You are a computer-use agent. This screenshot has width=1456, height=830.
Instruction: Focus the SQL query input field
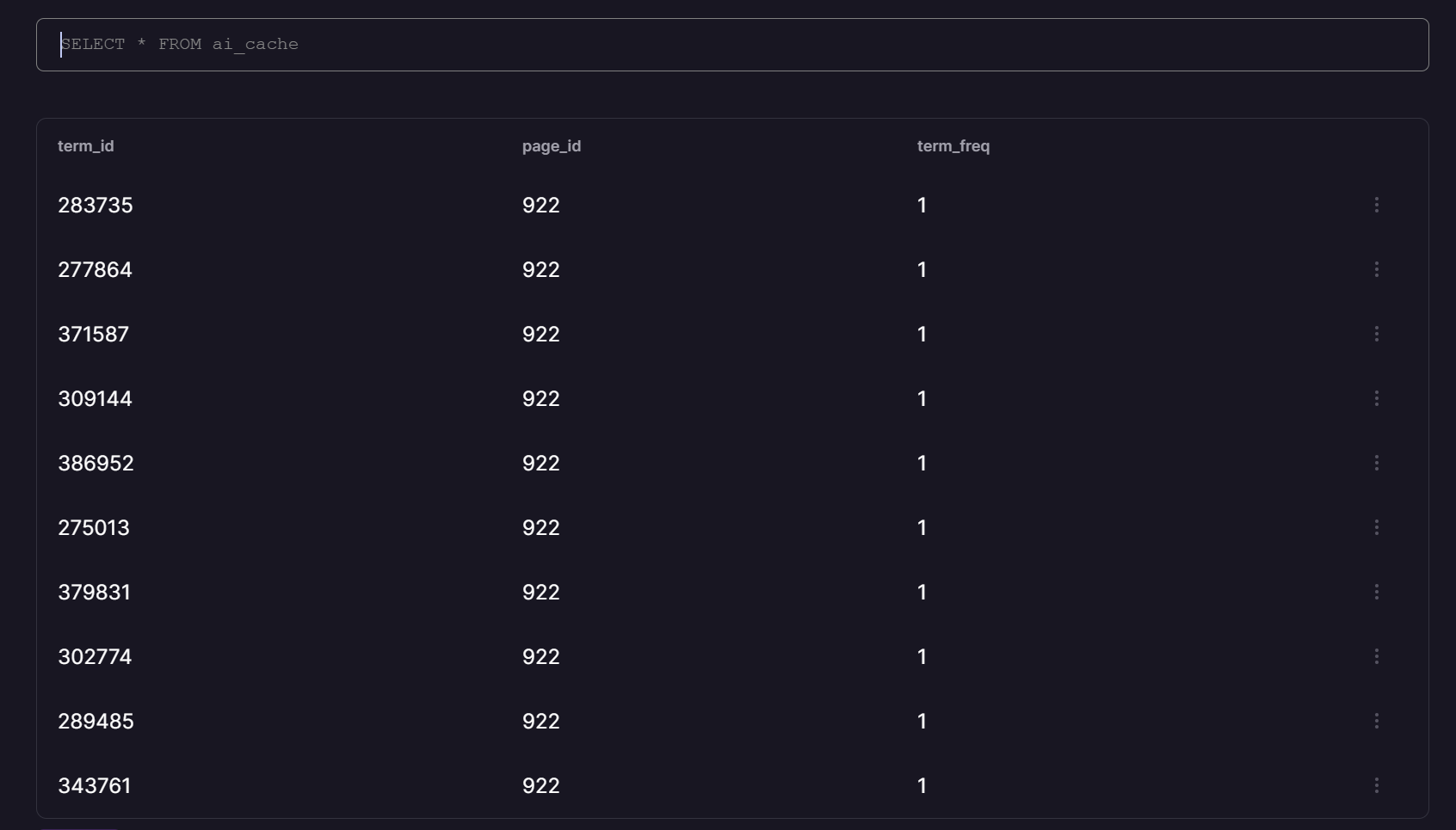[x=731, y=45]
